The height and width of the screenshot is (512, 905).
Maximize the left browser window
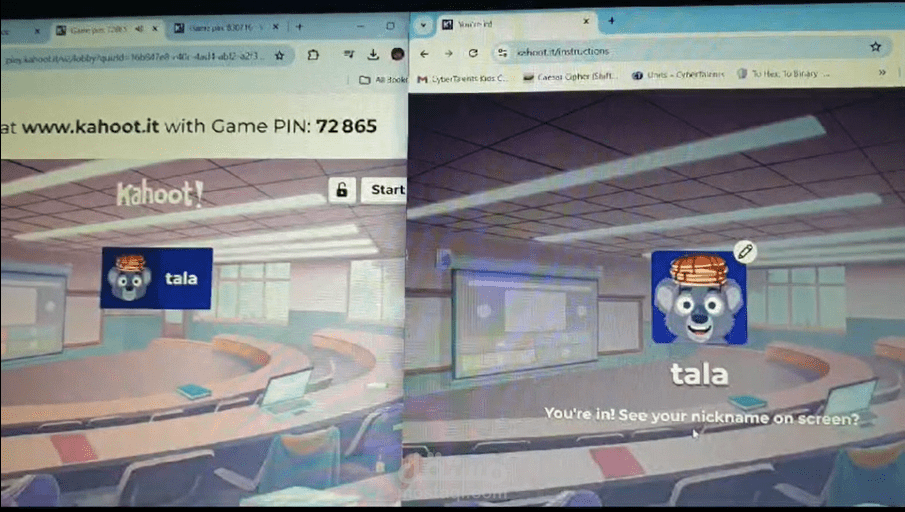390,25
